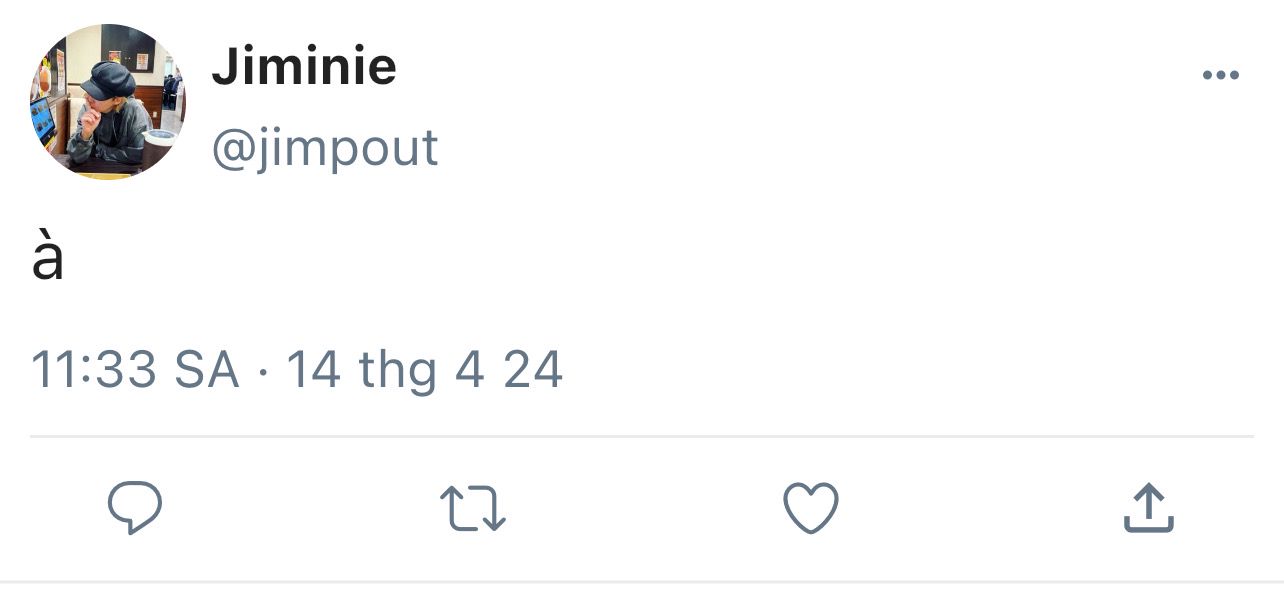Show the overflow menu at top right

[x=1221, y=75]
